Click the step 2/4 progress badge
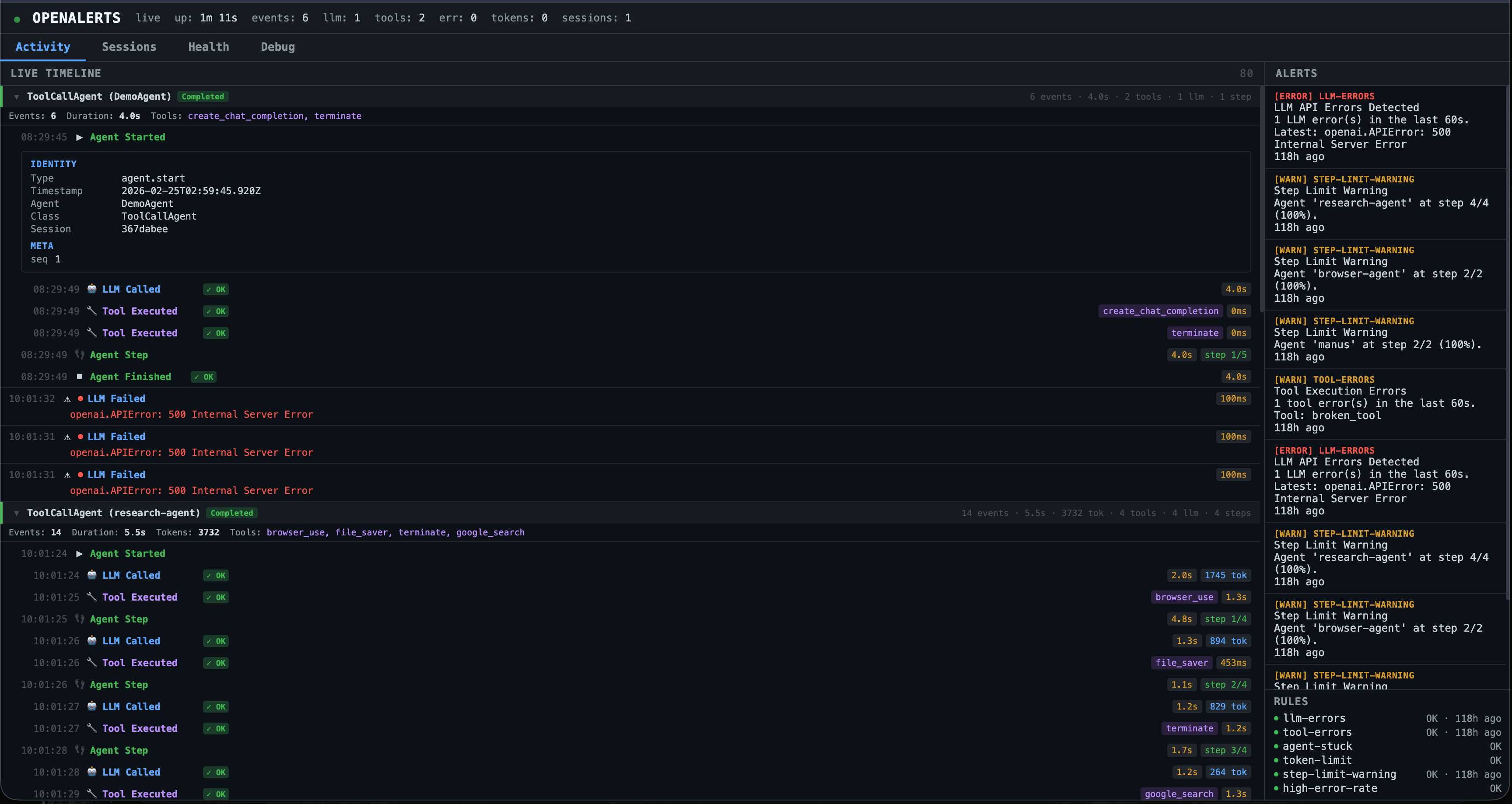This screenshot has width=1512, height=804. click(1225, 684)
